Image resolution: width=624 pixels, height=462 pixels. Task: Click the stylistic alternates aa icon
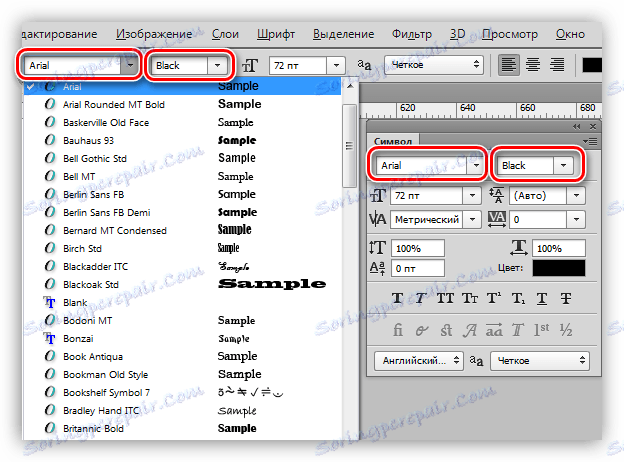(x=494, y=330)
